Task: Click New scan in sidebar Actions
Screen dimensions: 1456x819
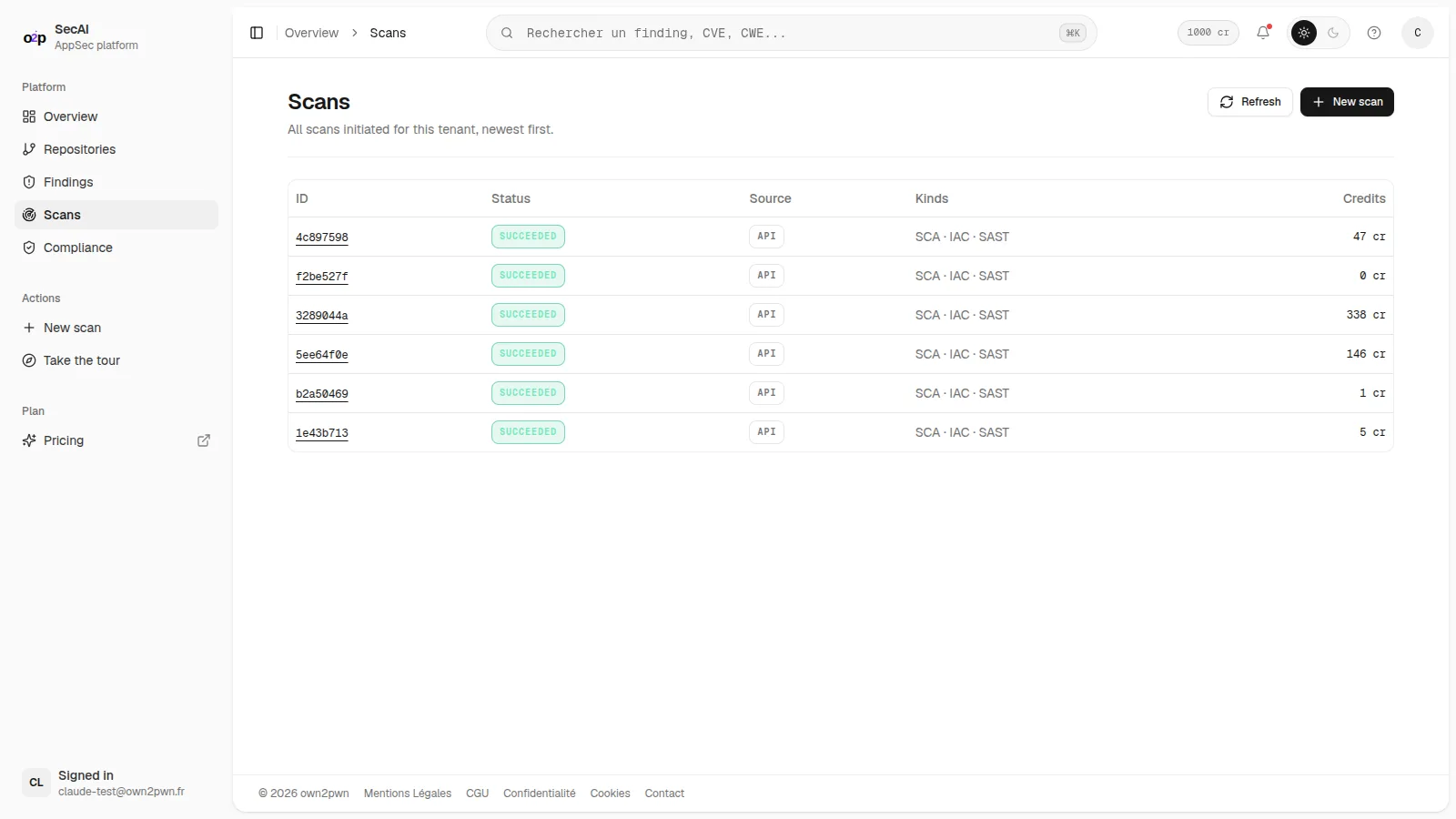Action: point(116,328)
